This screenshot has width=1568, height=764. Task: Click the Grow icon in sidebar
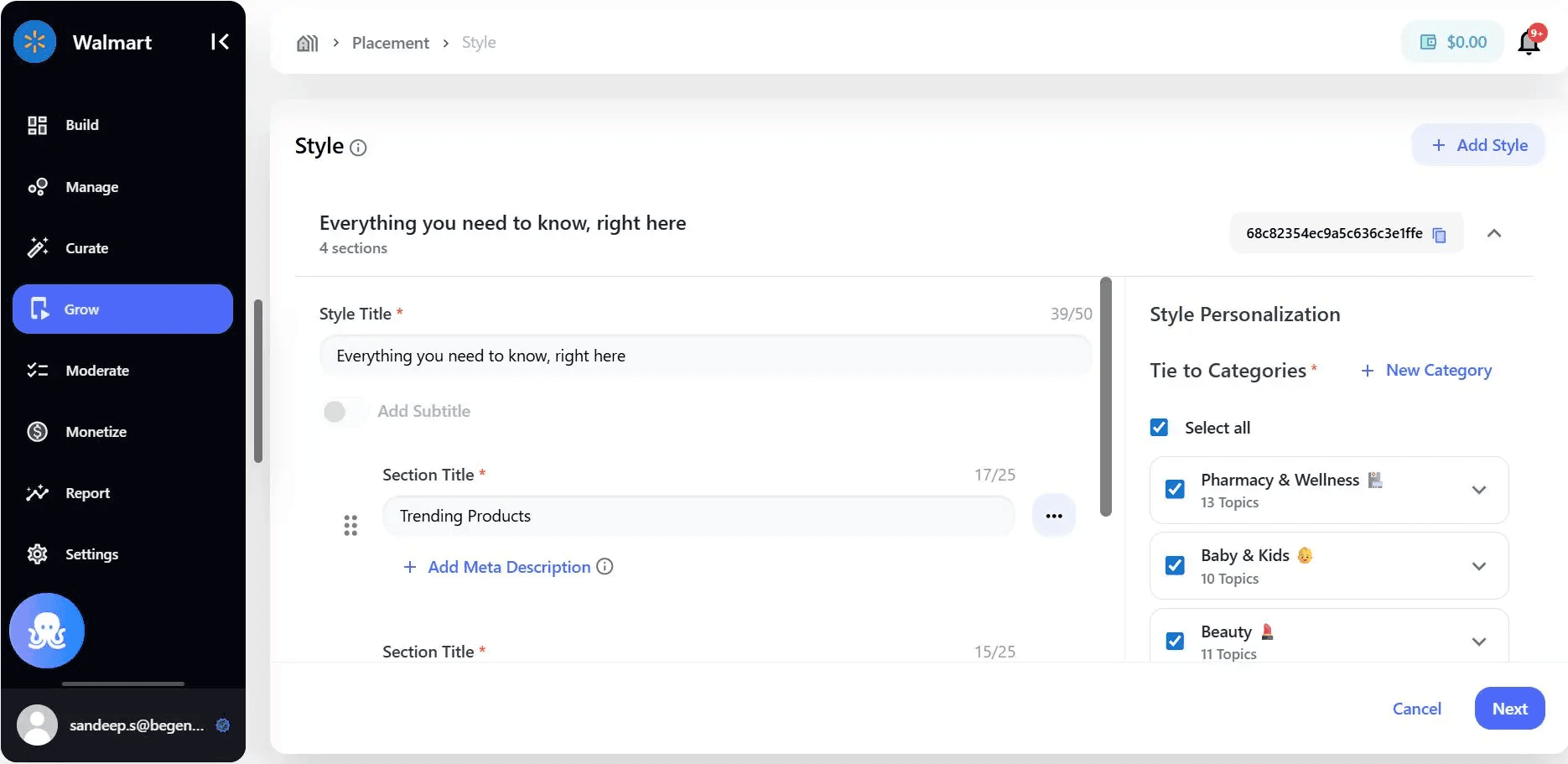click(39, 309)
